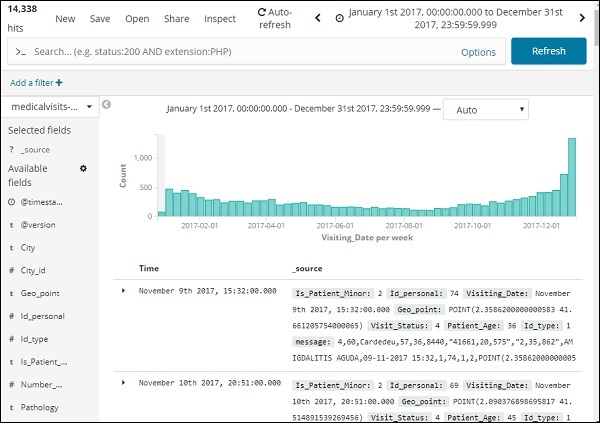Click the Options link in search bar
Screen dimensions: 600x423
pos(478,52)
